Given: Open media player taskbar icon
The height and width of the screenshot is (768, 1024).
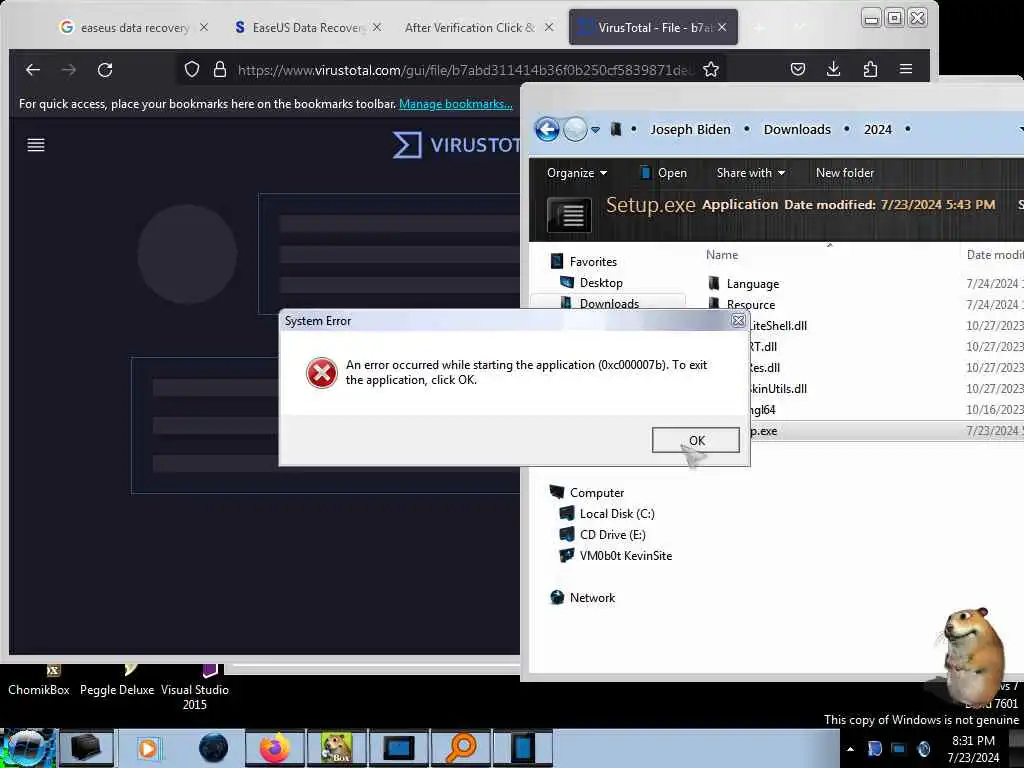Looking at the screenshot, I should [x=148, y=748].
